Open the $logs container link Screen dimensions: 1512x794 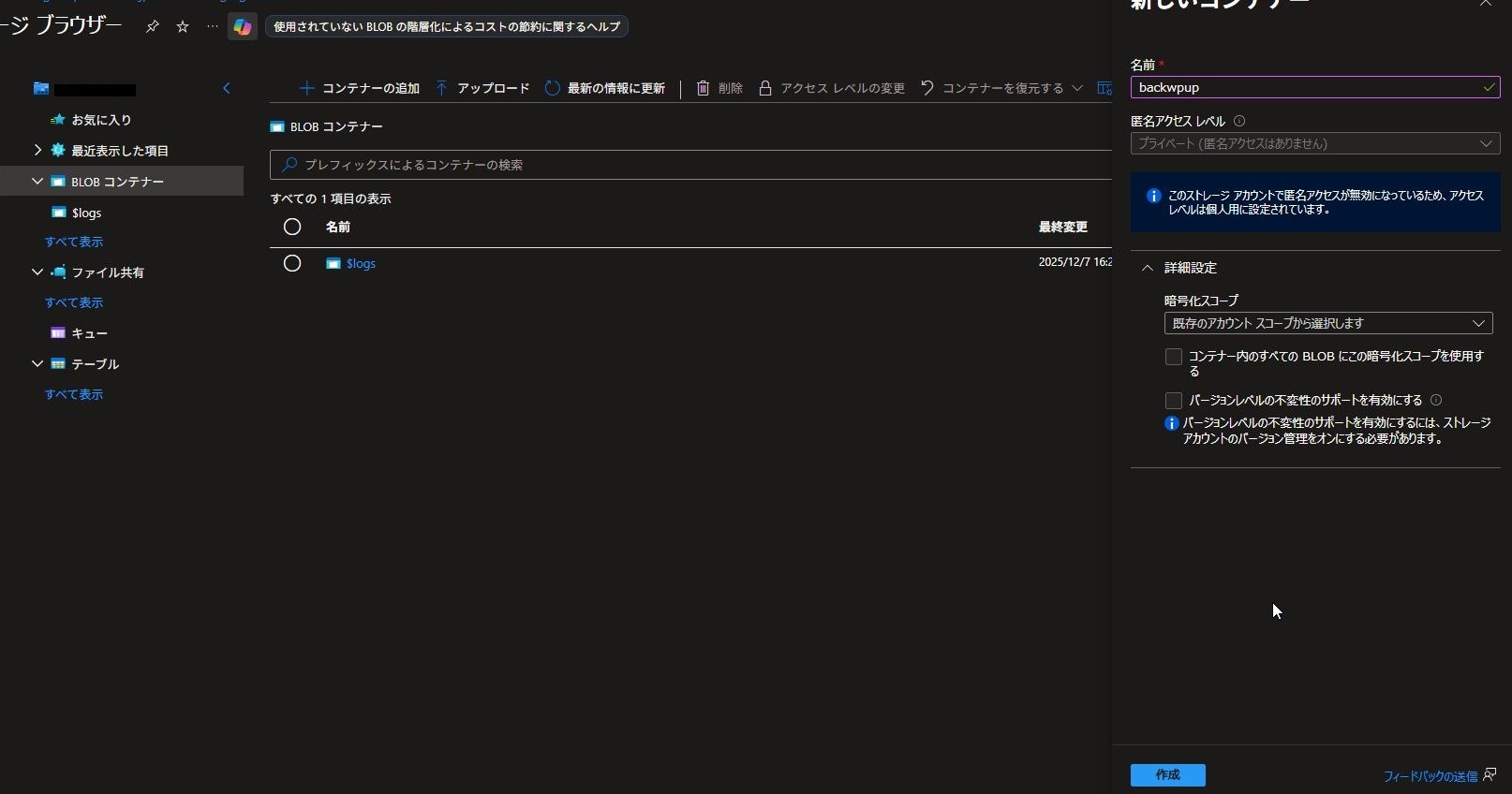[361, 264]
